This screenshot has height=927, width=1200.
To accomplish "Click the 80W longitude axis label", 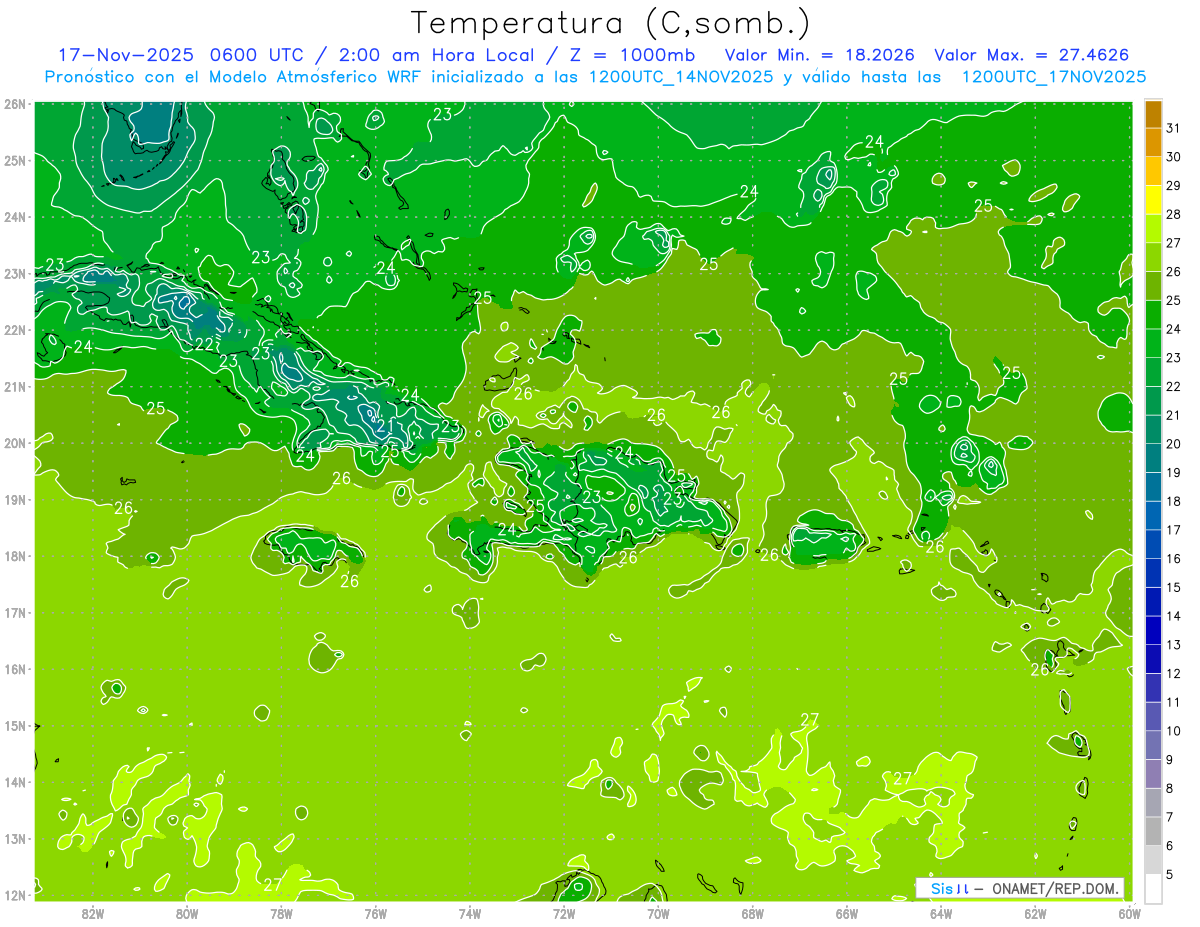I will coord(187,913).
